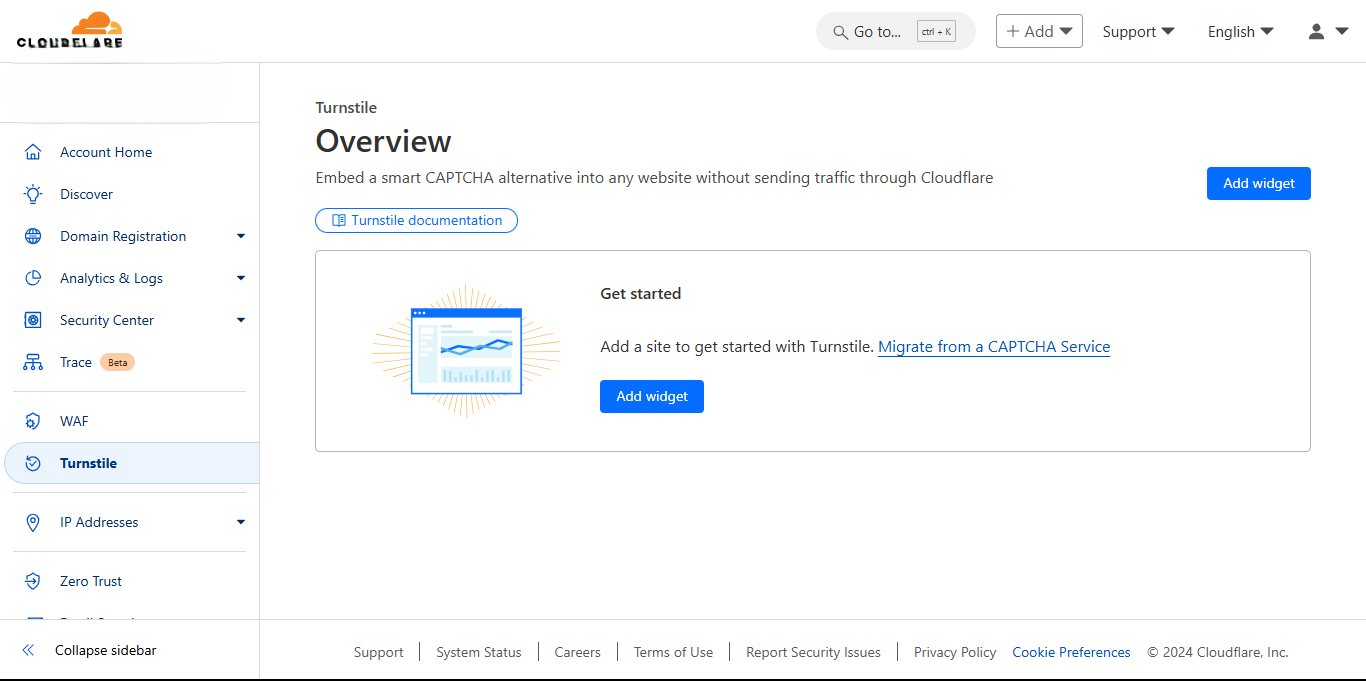This screenshot has width=1366, height=681.
Task: Click the book icon in Turnstile documentation
Action: 339,220
